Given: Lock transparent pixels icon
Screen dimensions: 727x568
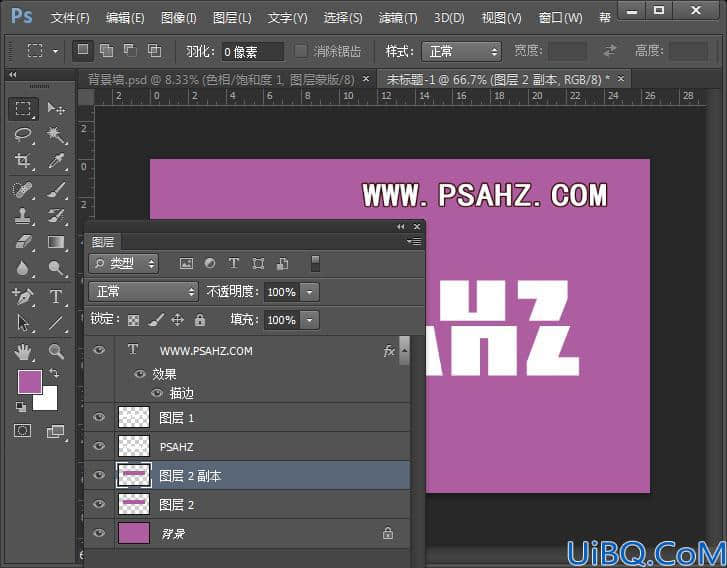Looking at the screenshot, I should 134,320.
